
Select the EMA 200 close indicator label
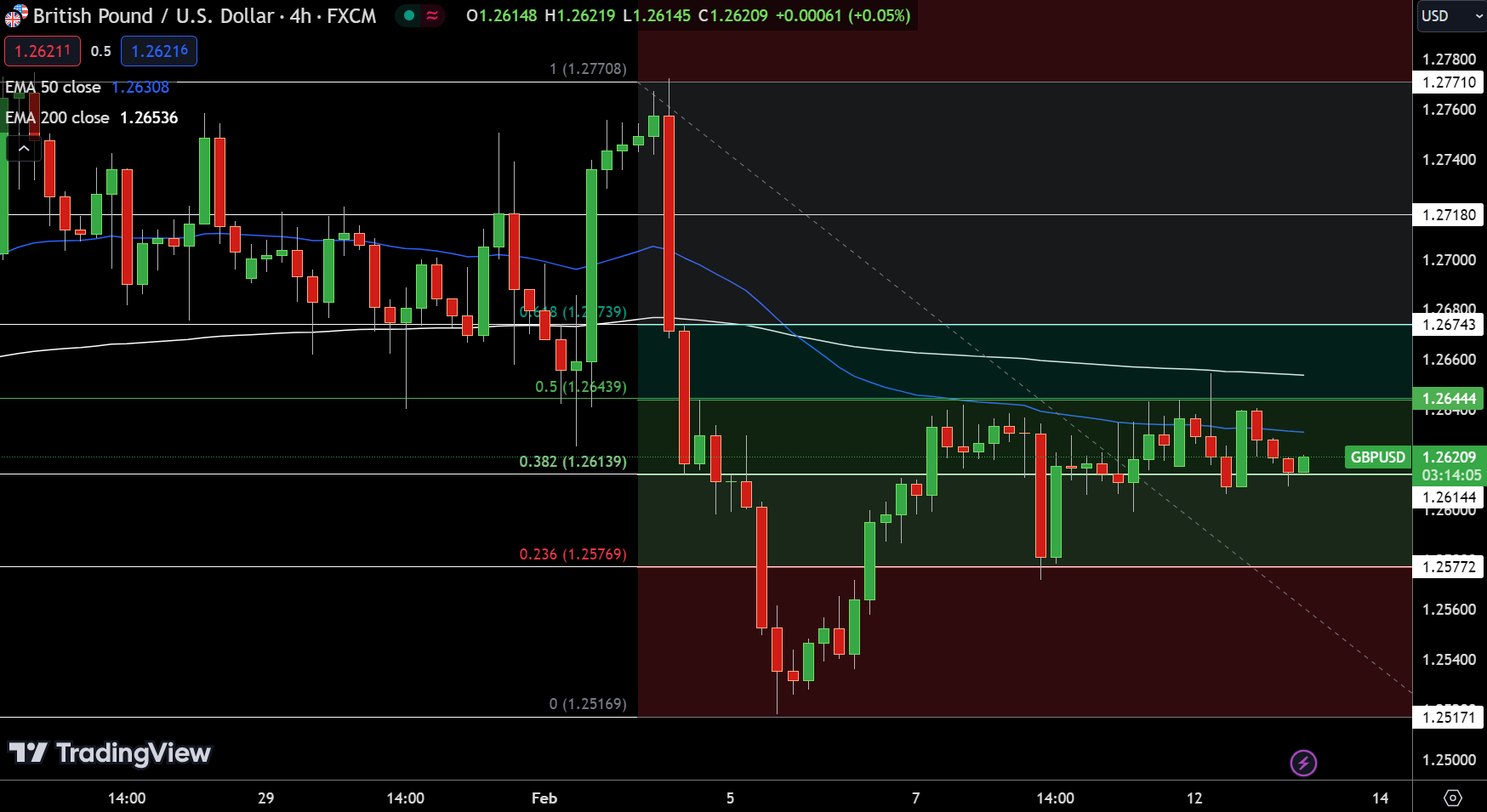[57, 117]
